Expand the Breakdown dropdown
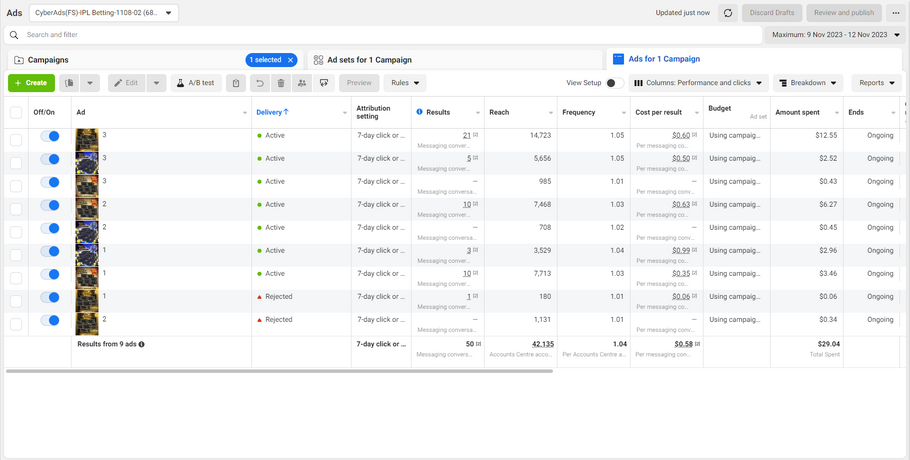This screenshot has width=910, height=460. point(808,83)
